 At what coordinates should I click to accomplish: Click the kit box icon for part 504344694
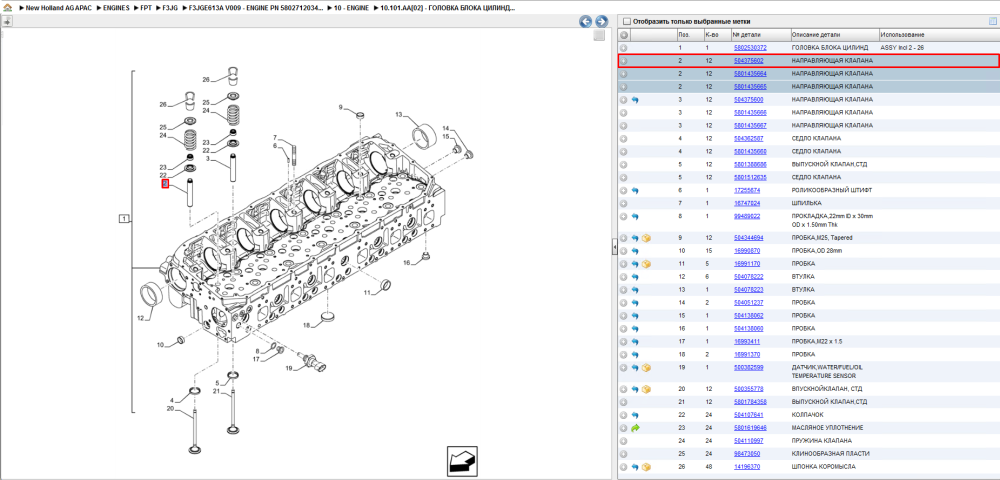pos(646,238)
